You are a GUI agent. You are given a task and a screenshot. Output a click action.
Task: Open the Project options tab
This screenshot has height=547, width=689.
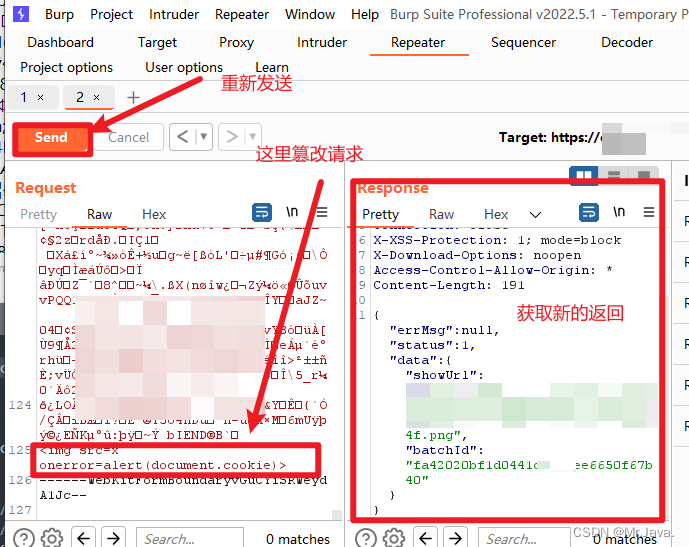pyautogui.click(x=66, y=67)
